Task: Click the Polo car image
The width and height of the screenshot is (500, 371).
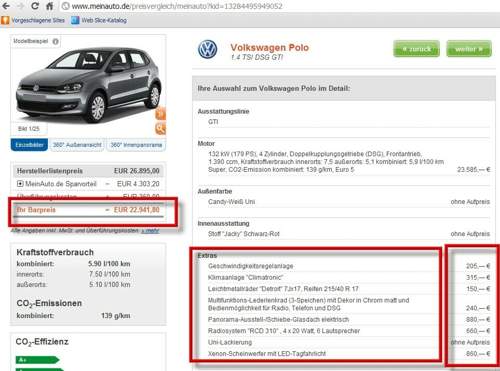Action: 88,85
